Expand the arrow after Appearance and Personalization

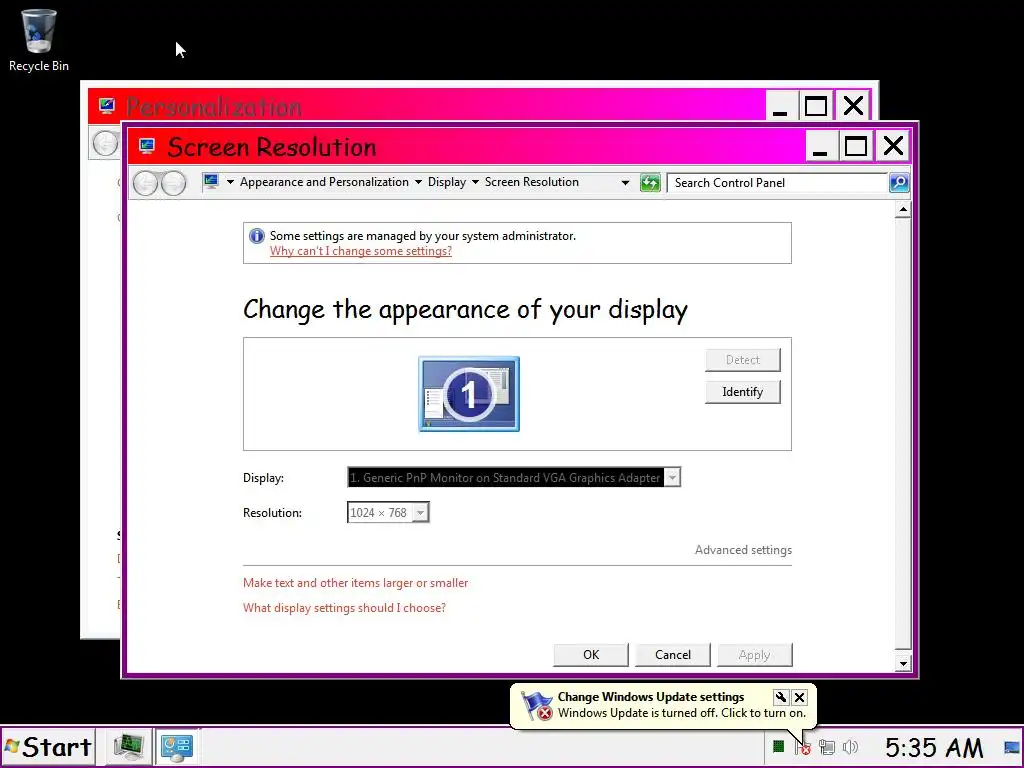pyautogui.click(x=418, y=182)
